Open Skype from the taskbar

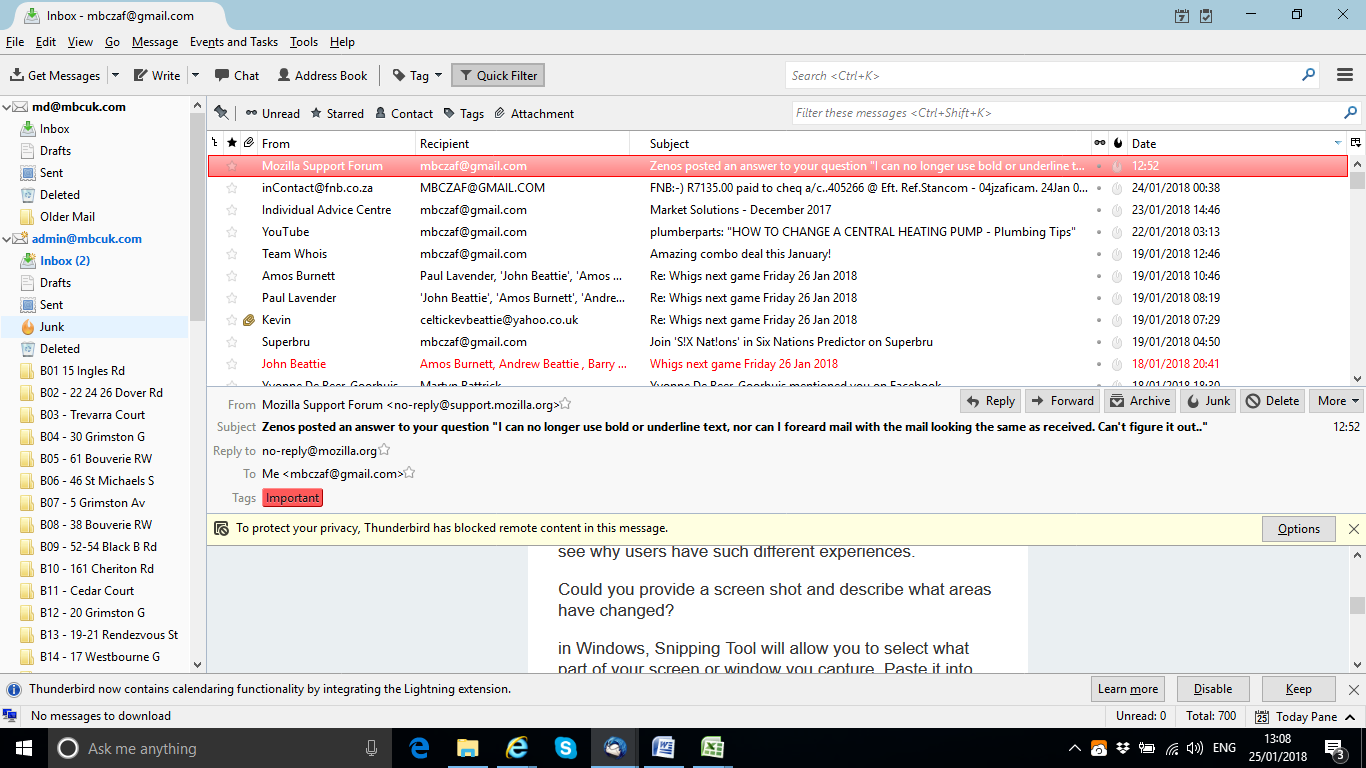coord(565,748)
